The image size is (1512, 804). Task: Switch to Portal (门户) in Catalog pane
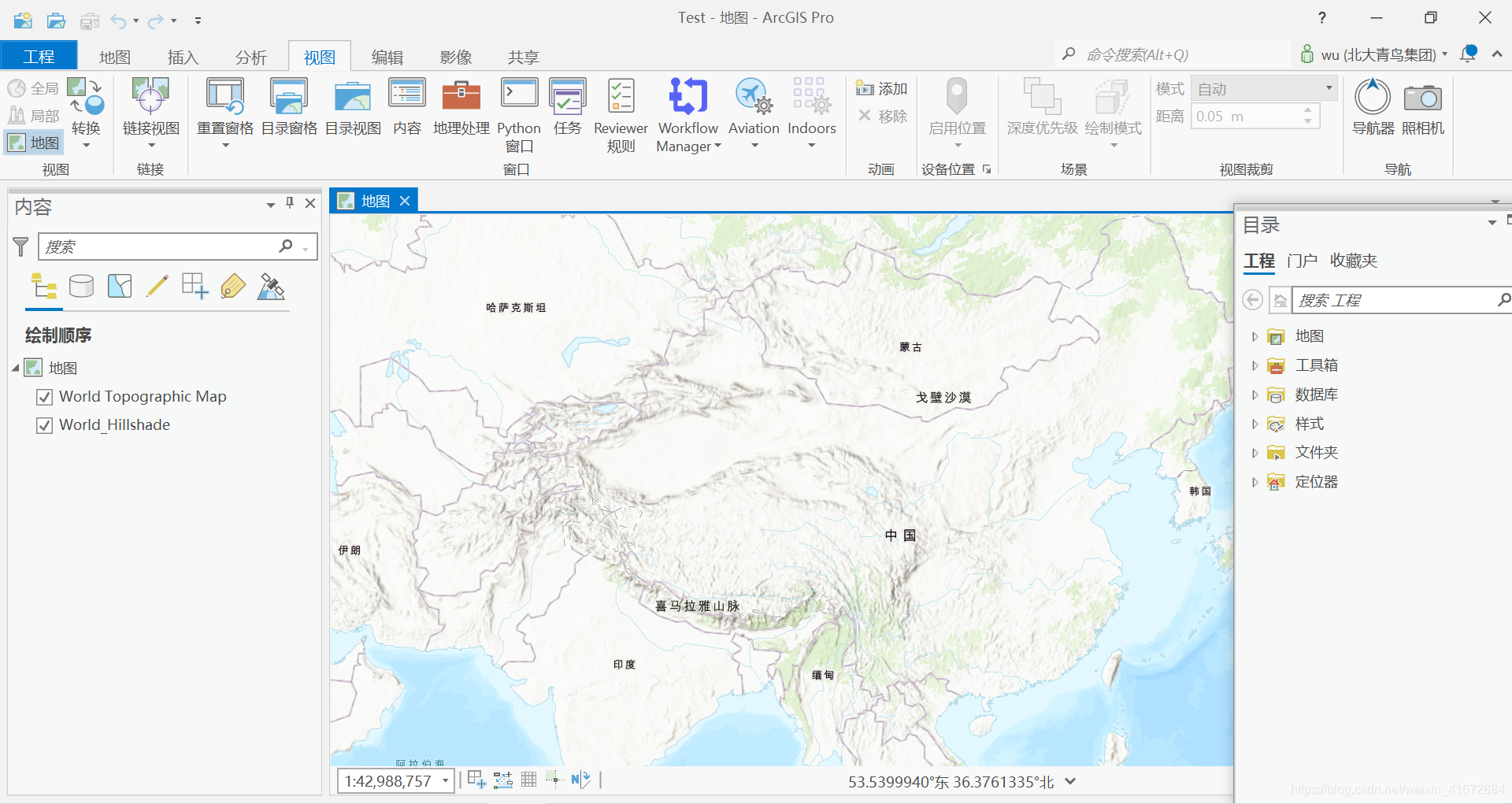tap(1302, 261)
